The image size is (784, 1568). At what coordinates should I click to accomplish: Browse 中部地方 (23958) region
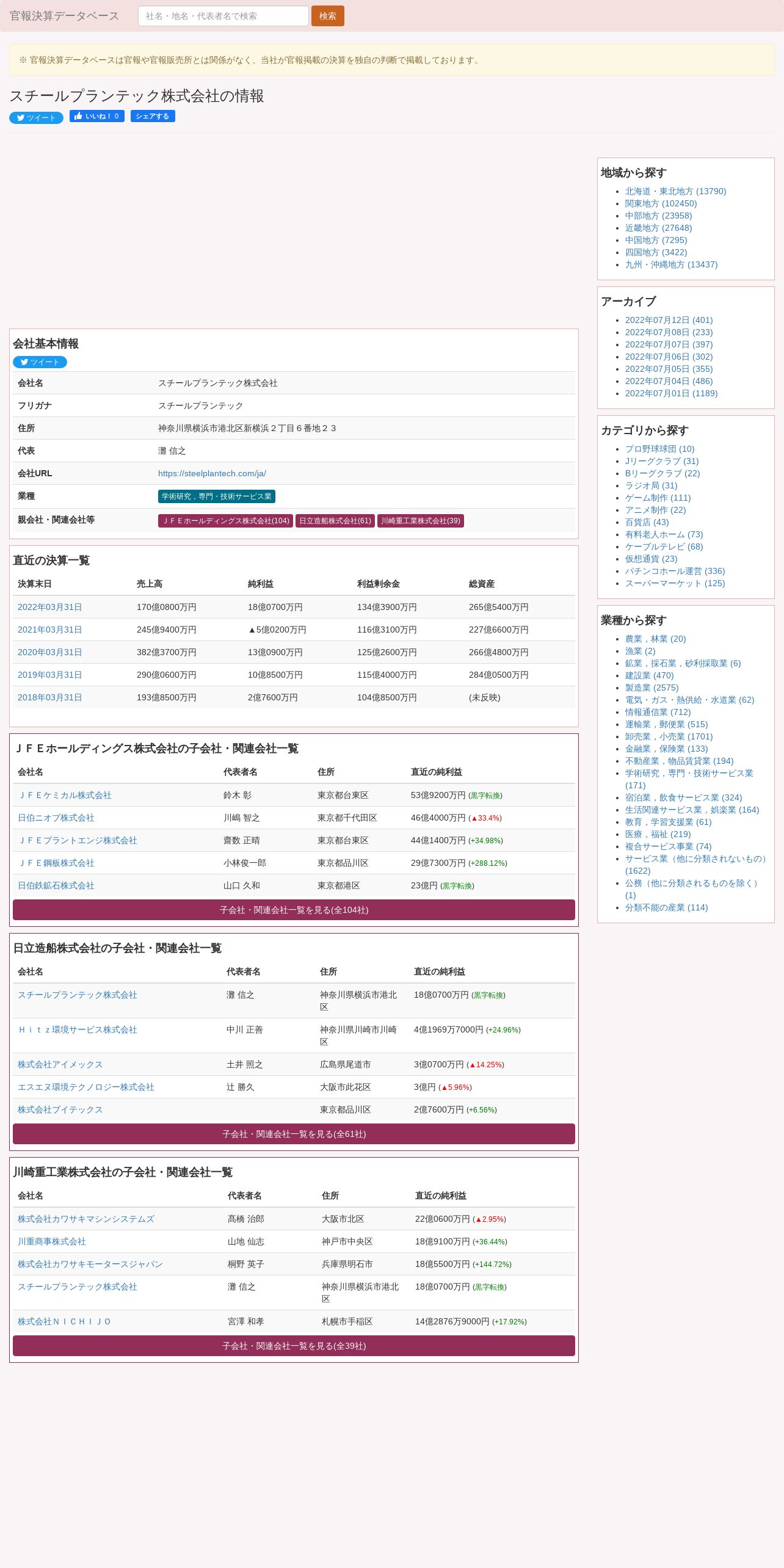658,216
